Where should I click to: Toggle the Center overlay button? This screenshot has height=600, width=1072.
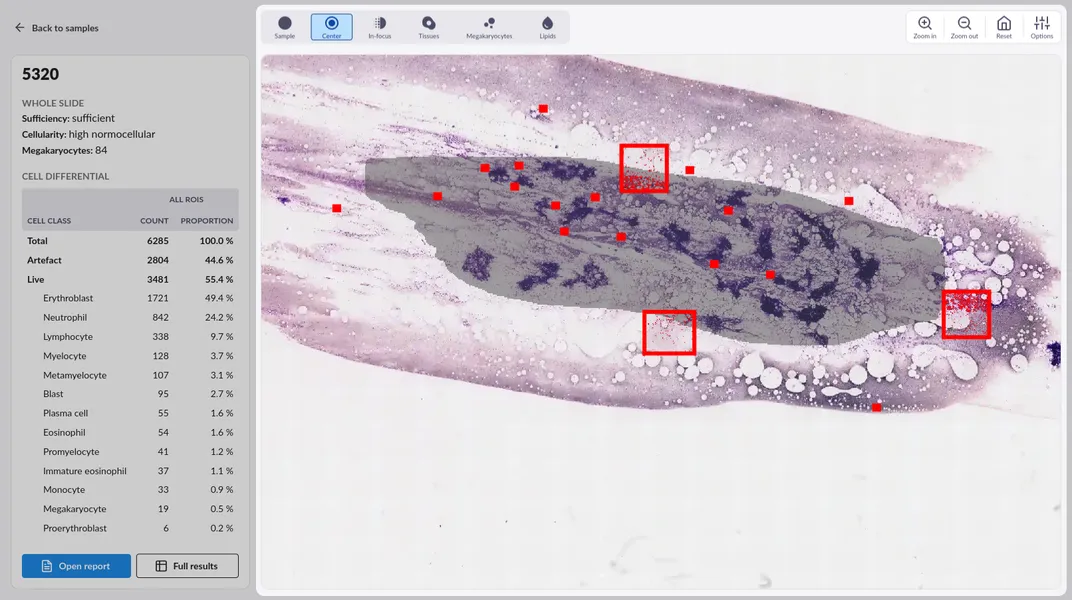pyautogui.click(x=331, y=27)
